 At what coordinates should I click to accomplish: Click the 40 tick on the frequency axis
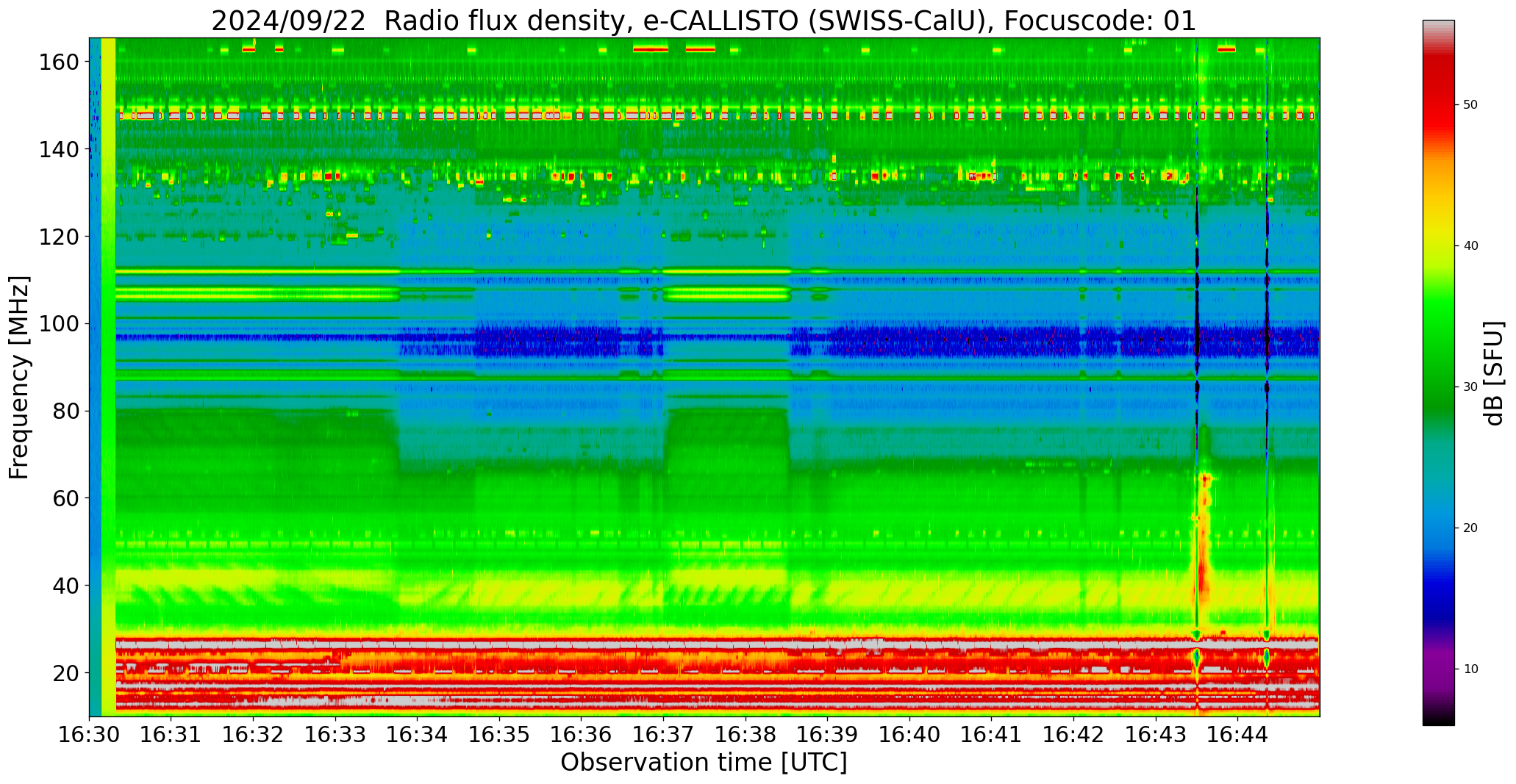(65, 586)
